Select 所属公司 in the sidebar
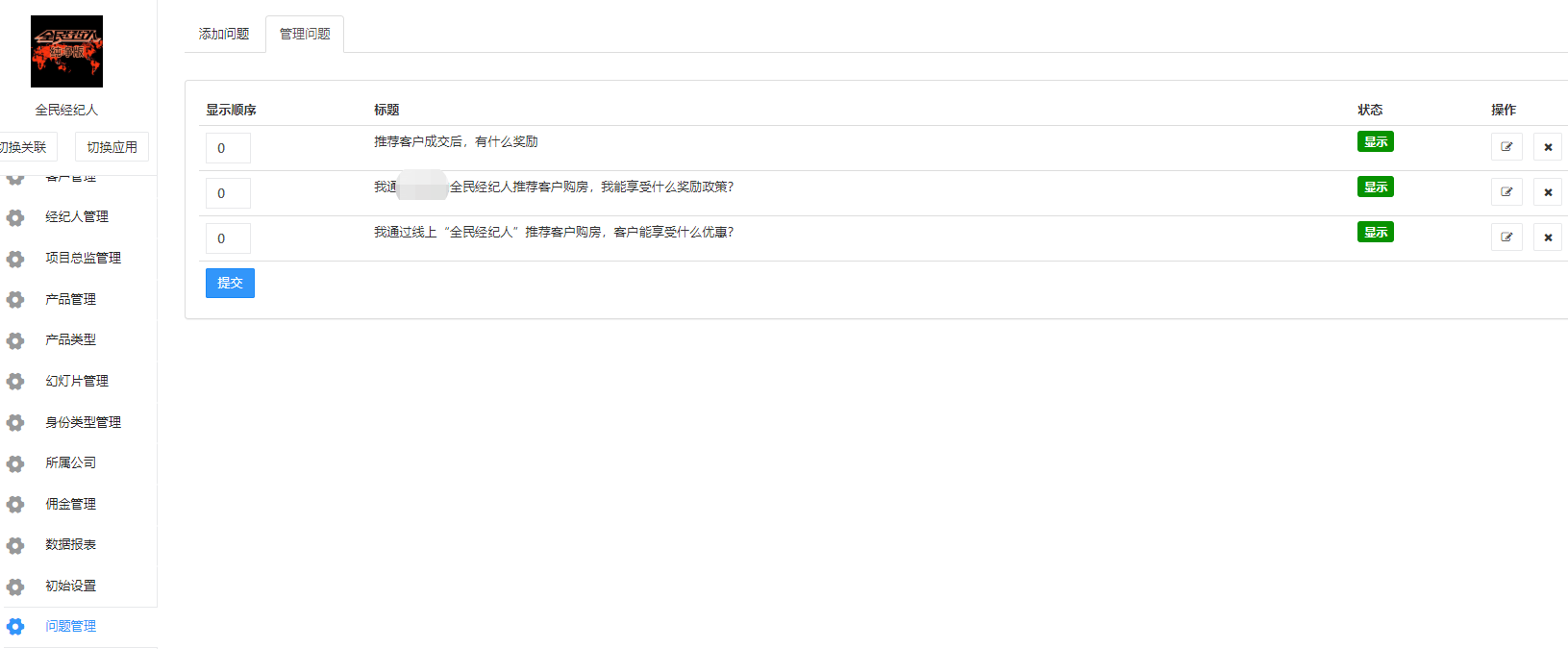 [70, 462]
